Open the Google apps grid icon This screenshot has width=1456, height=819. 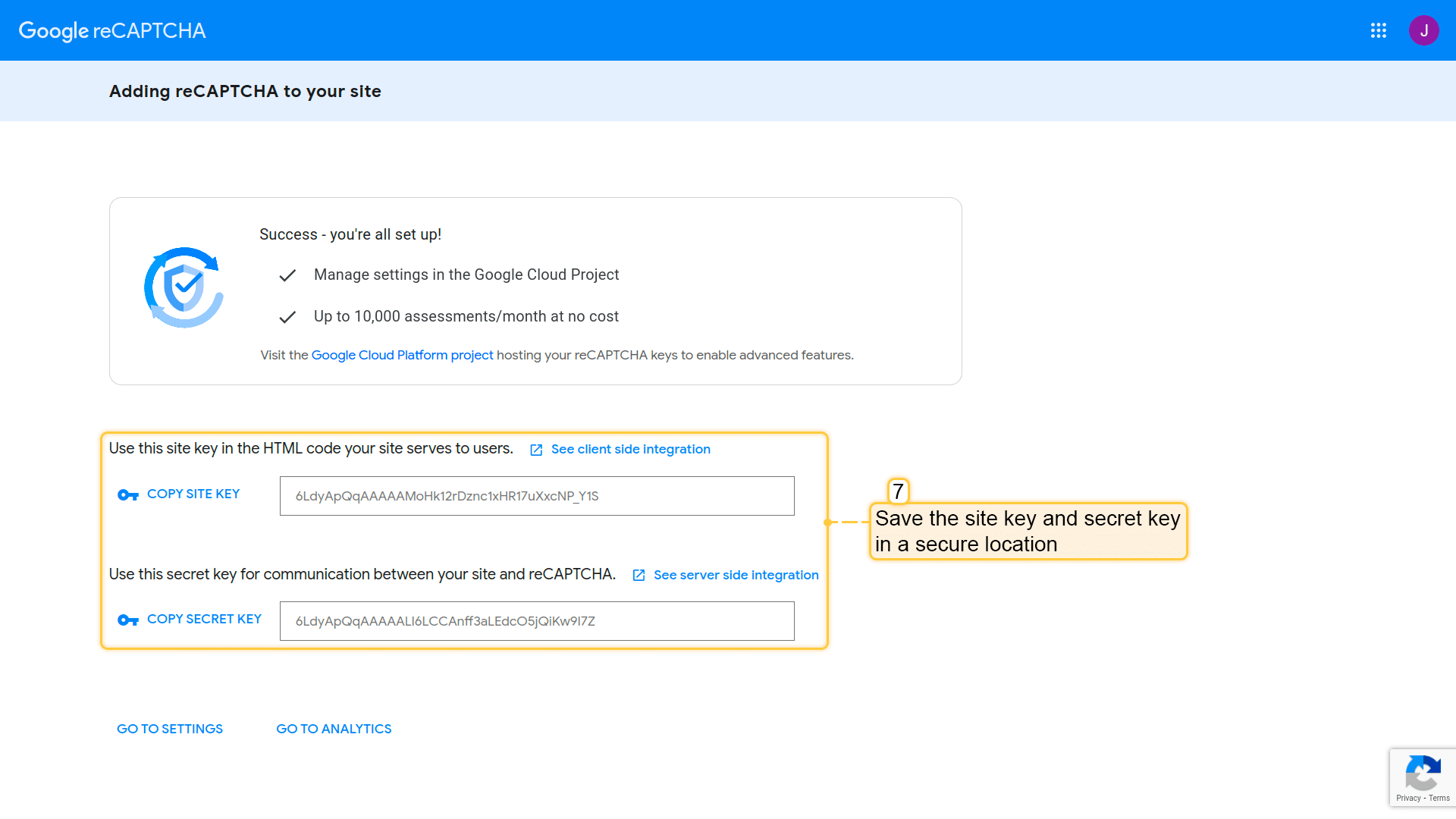(1379, 30)
